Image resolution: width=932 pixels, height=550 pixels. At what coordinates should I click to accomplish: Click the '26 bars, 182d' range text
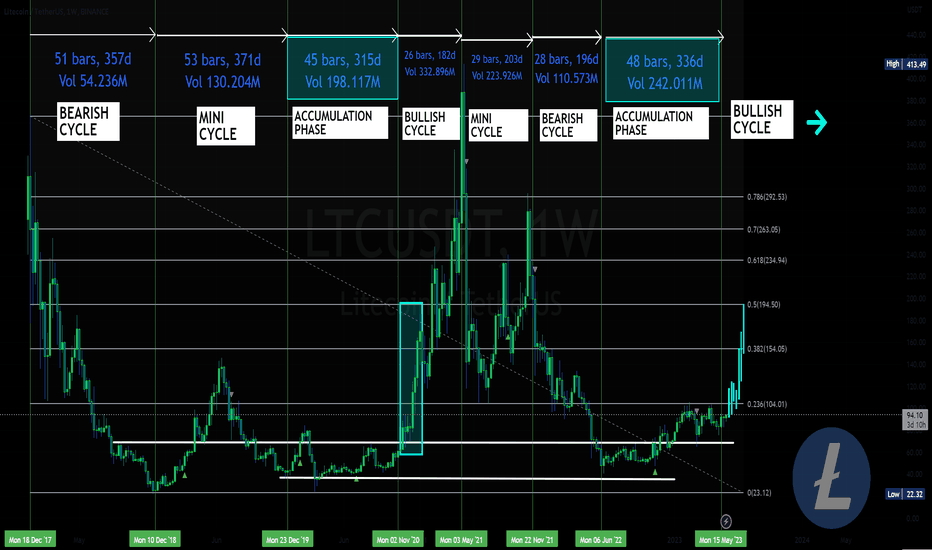click(430, 55)
